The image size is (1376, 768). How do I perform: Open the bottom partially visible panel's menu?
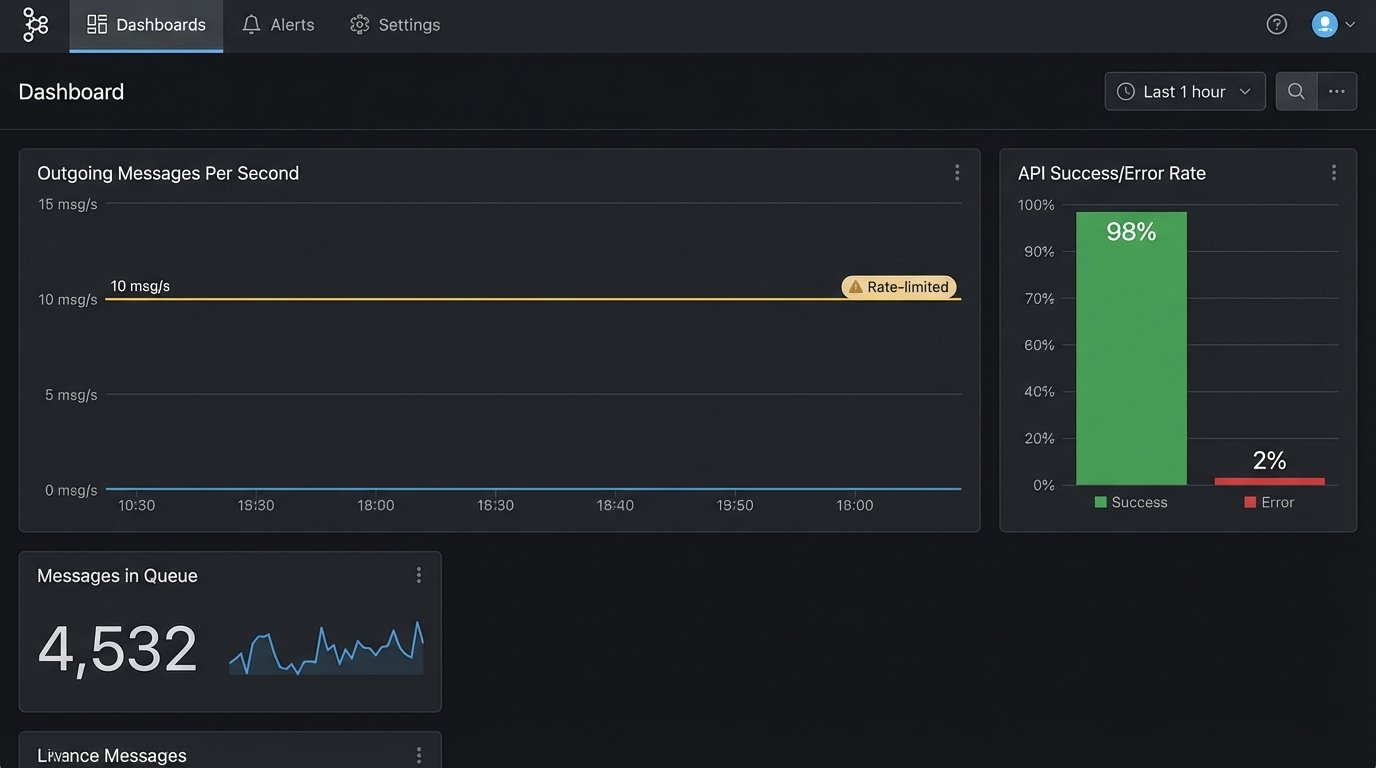point(418,755)
